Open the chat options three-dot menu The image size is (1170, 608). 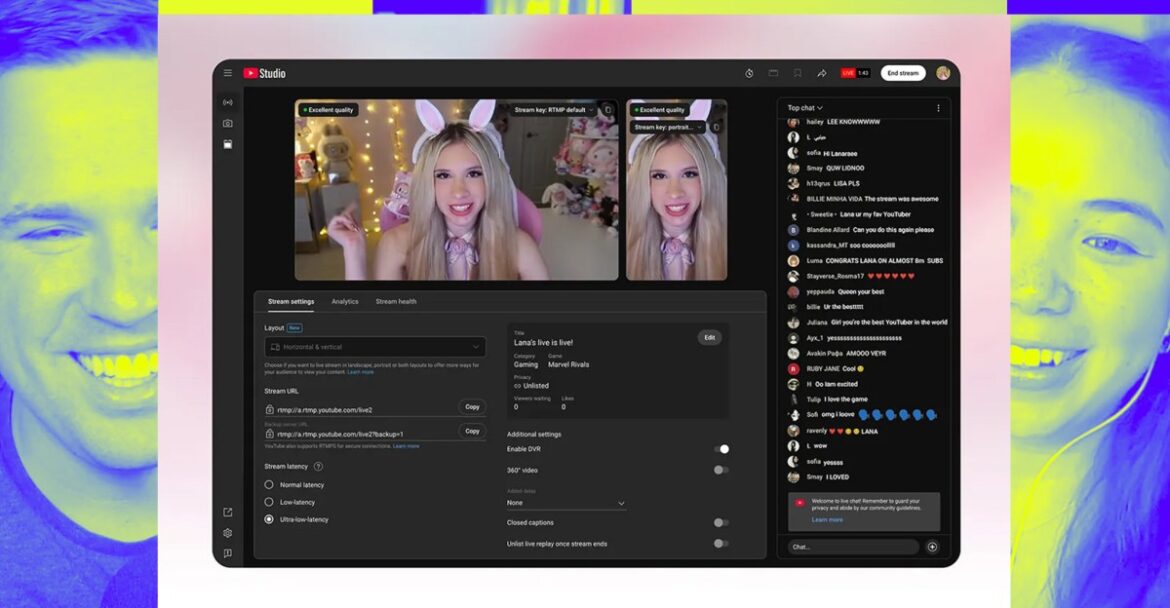click(x=937, y=107)
